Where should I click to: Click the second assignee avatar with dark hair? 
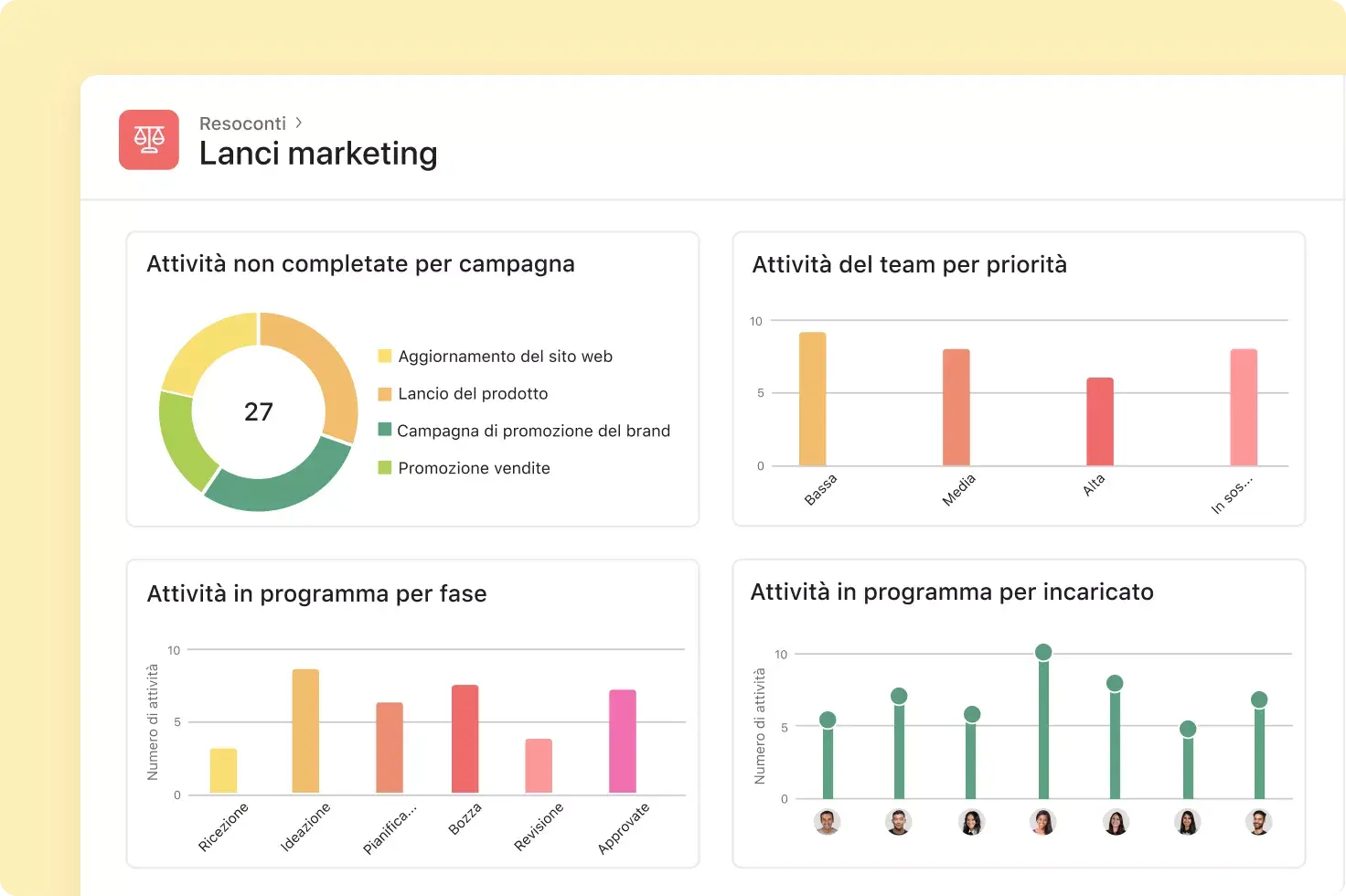point(899,822)
